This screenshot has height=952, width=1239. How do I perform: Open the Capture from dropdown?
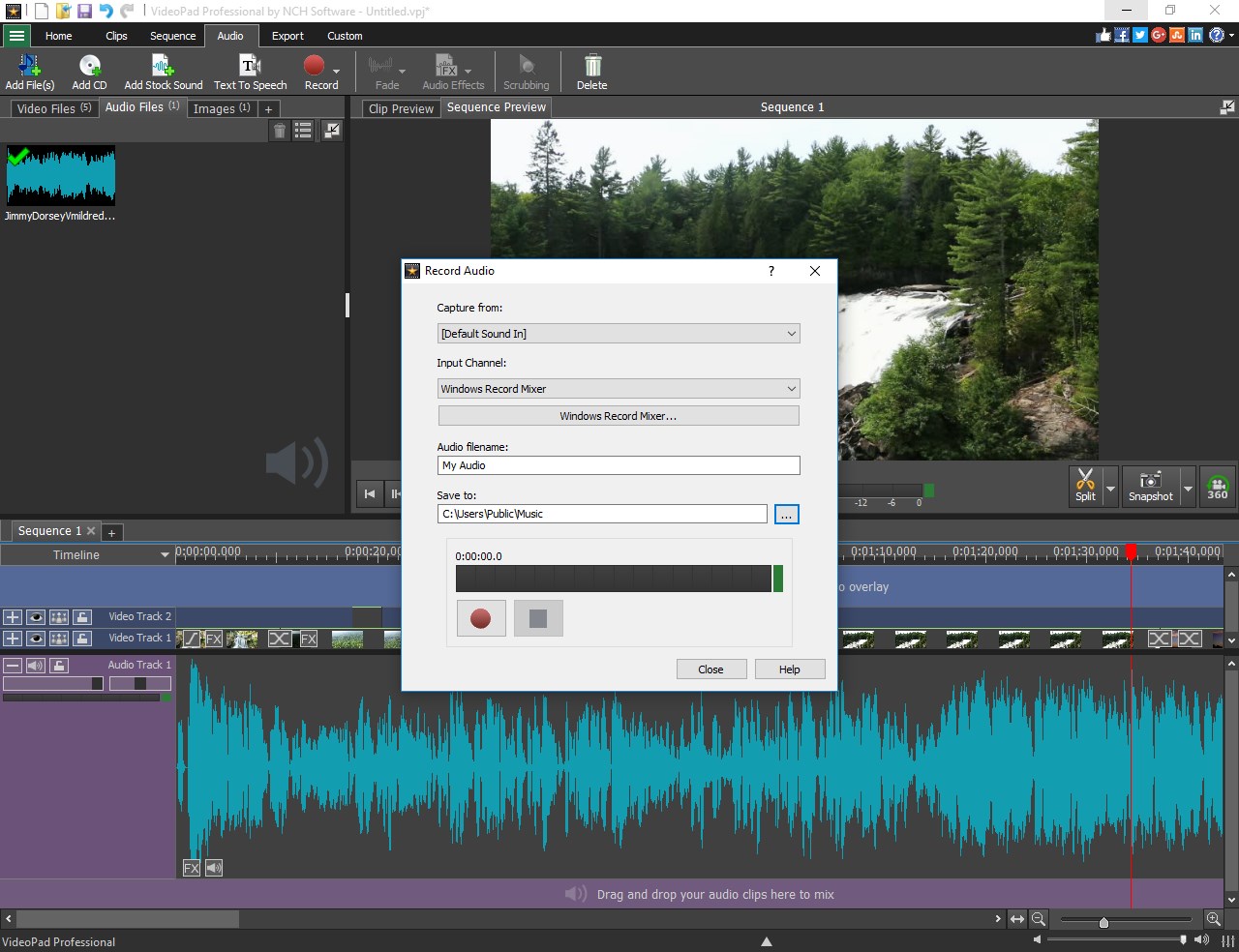pyautogui.click(x=619, y=333)
